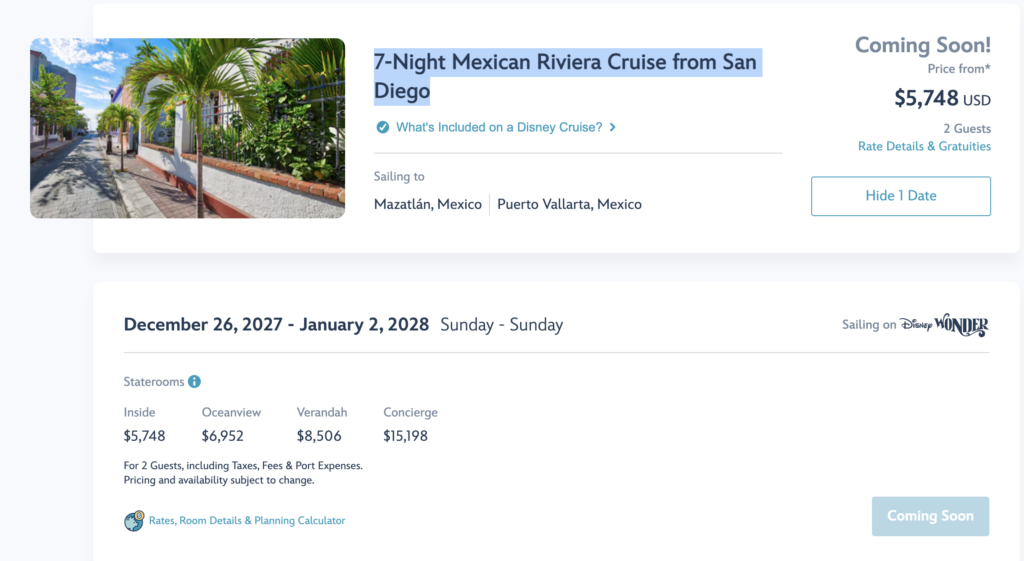Click the Mazatlán, Mexico destination
The height and width of the screenshot is (561, 1024).
tap(428, 204)
